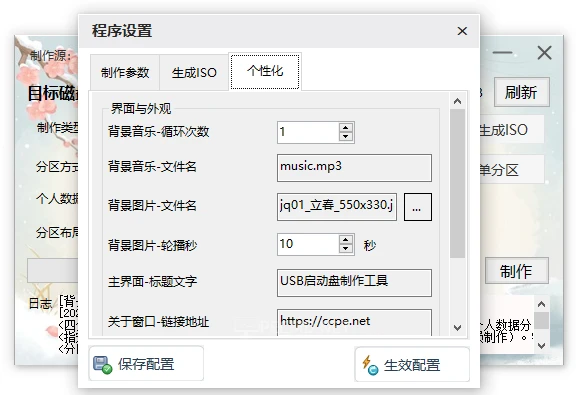Edit the music.mp3 file name field
The height and width of the screenshot is (395, 583).
(354, 168)
